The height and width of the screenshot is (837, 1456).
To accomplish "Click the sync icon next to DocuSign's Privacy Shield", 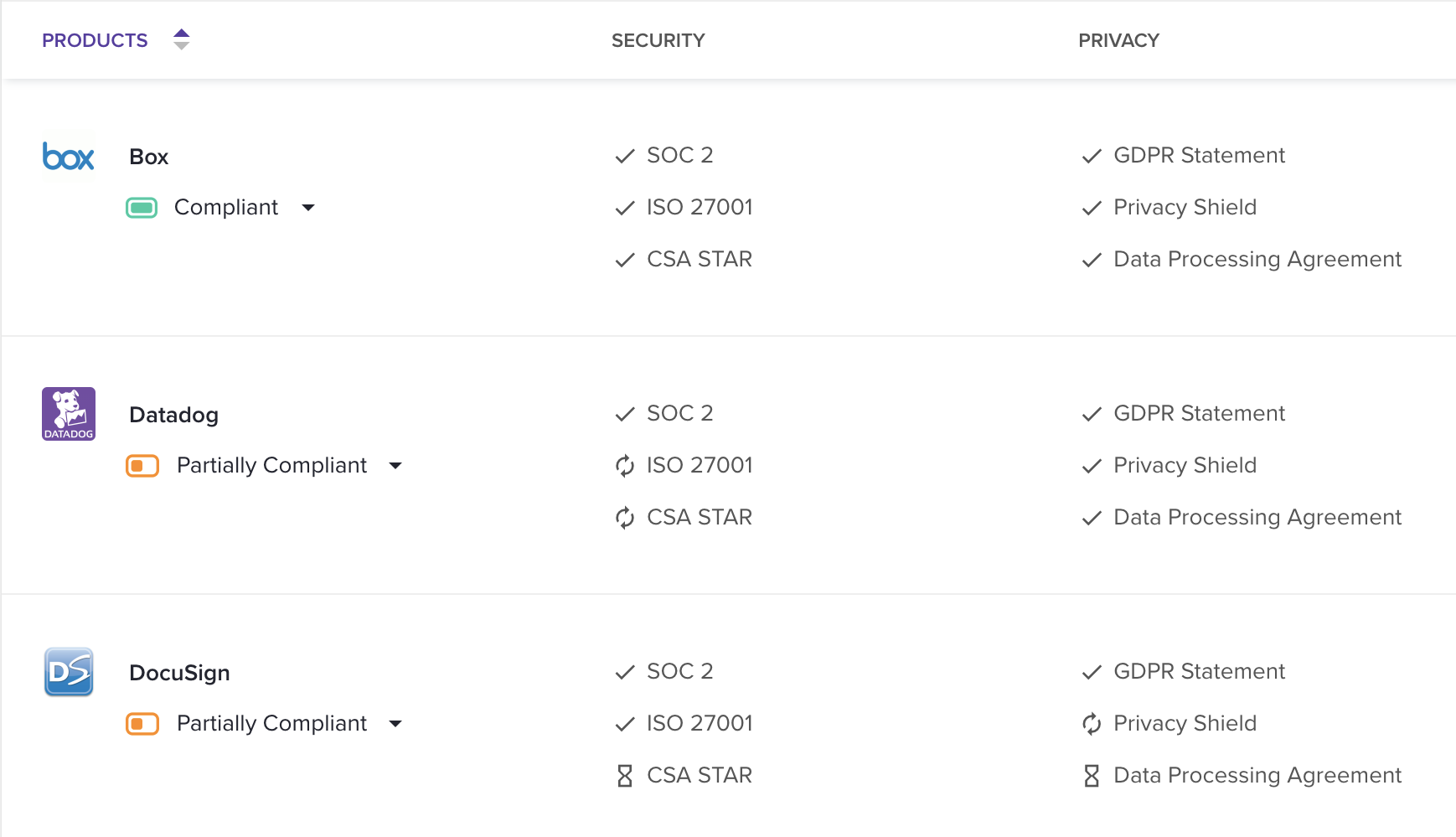I will coord(1092,723).
